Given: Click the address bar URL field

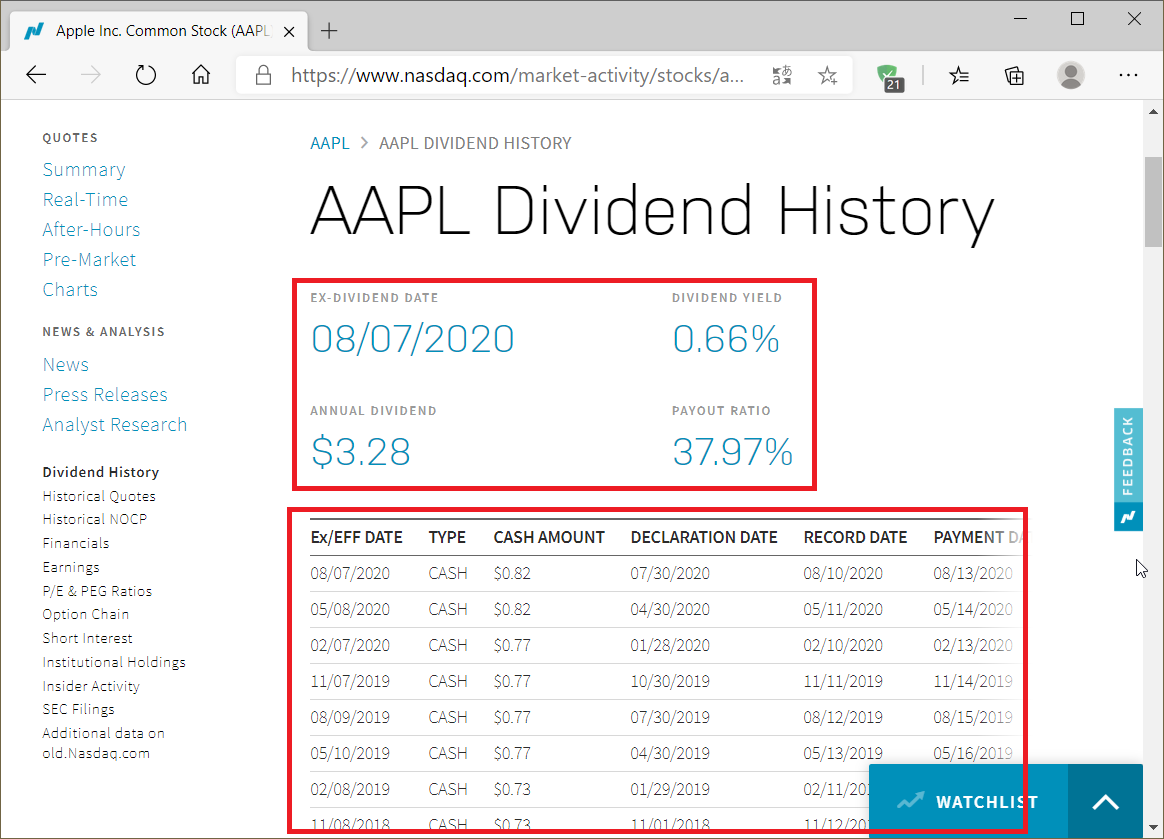Looking at the screenshot, I should coord(517,75).
